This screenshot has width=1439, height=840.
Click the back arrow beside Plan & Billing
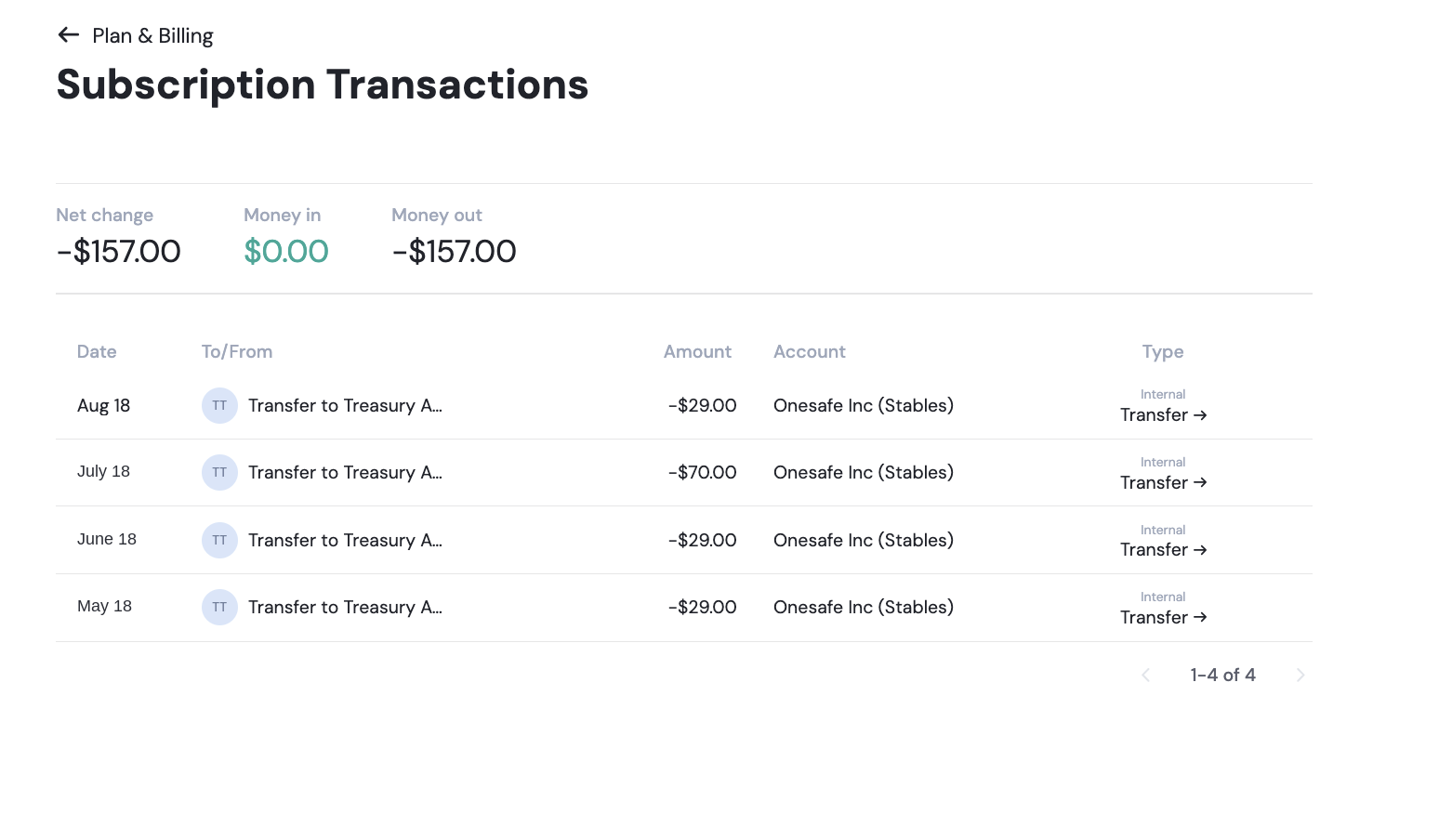coord(68,35)
